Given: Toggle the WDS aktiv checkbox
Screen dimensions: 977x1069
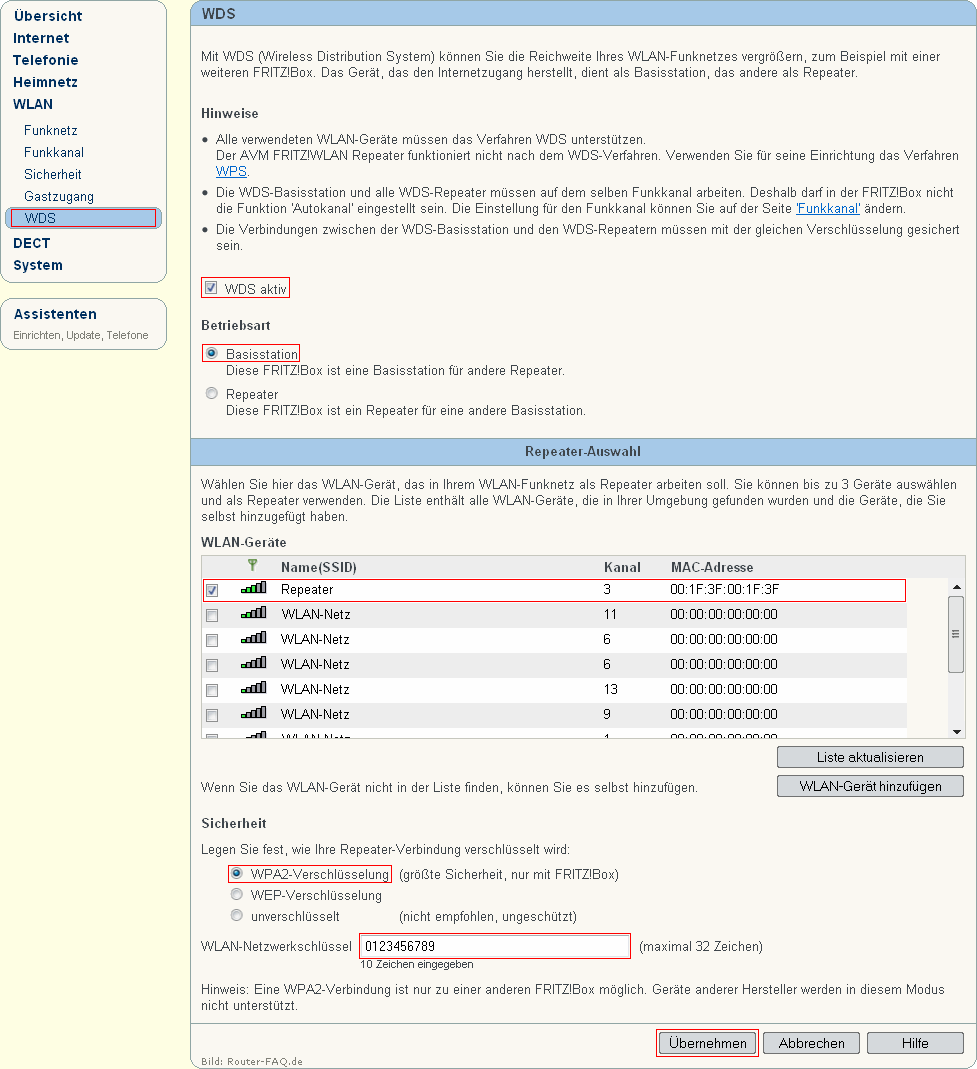Looking at the screenshot, I should pos(211,288).
